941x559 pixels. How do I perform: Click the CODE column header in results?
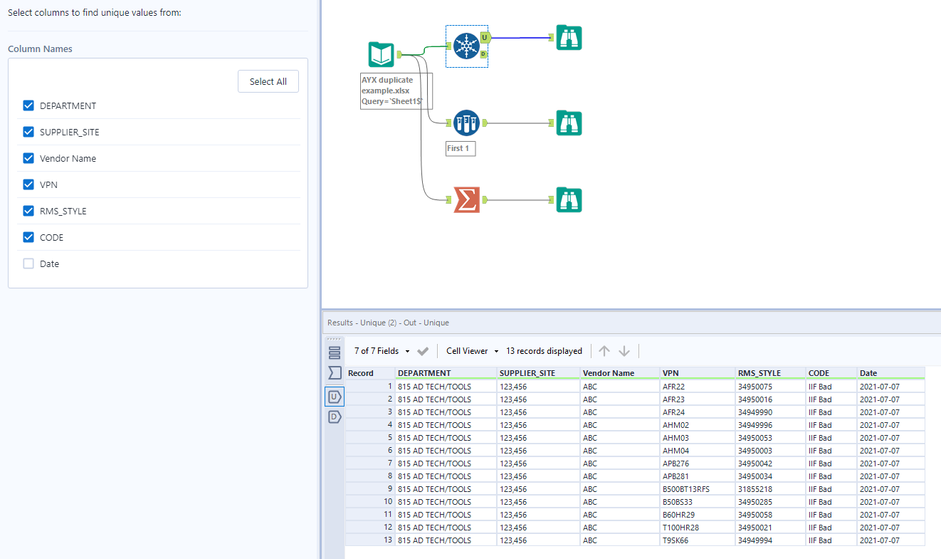tap(831, 373)
